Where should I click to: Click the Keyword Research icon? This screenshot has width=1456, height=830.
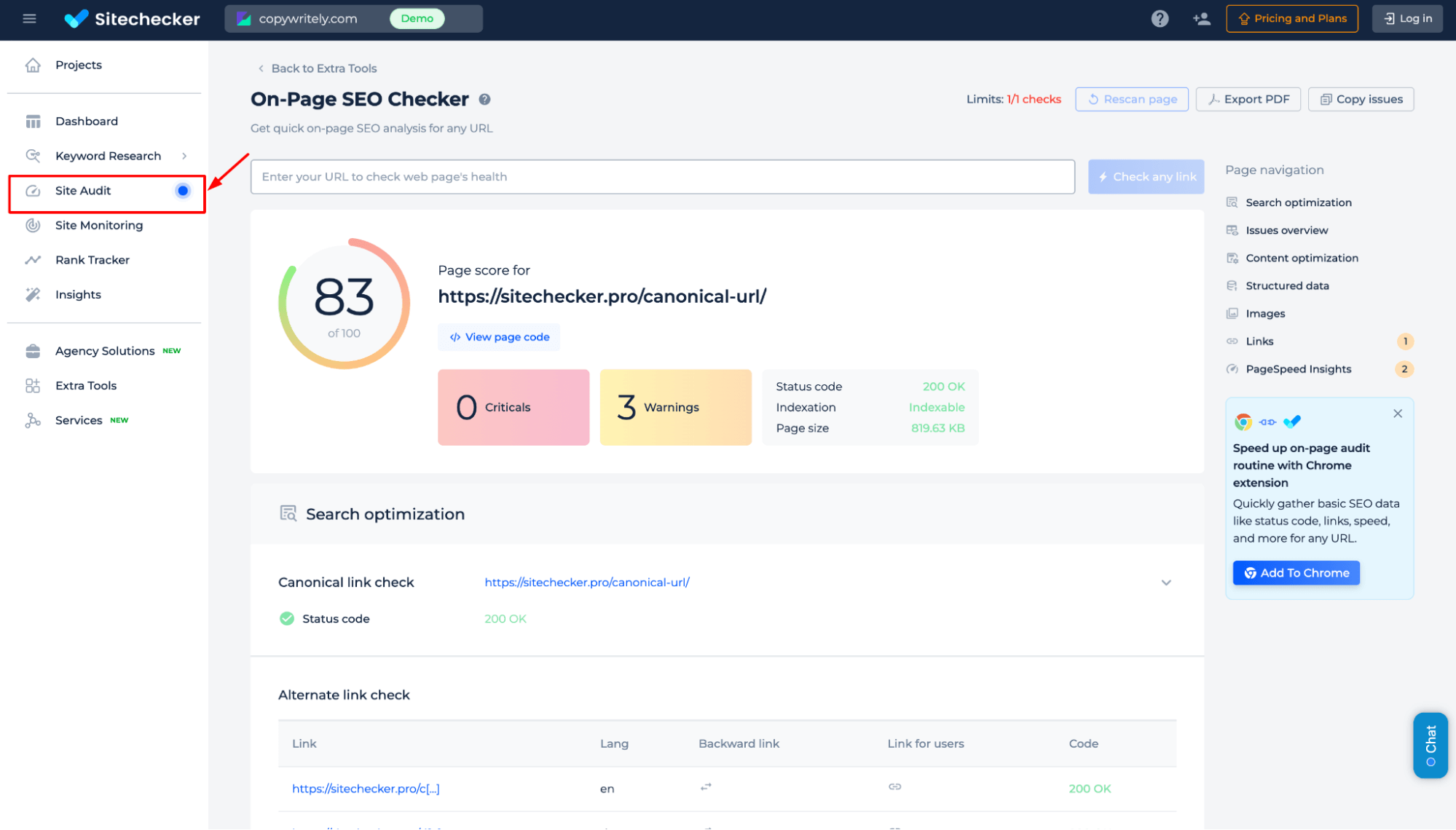tap(33, 155)
